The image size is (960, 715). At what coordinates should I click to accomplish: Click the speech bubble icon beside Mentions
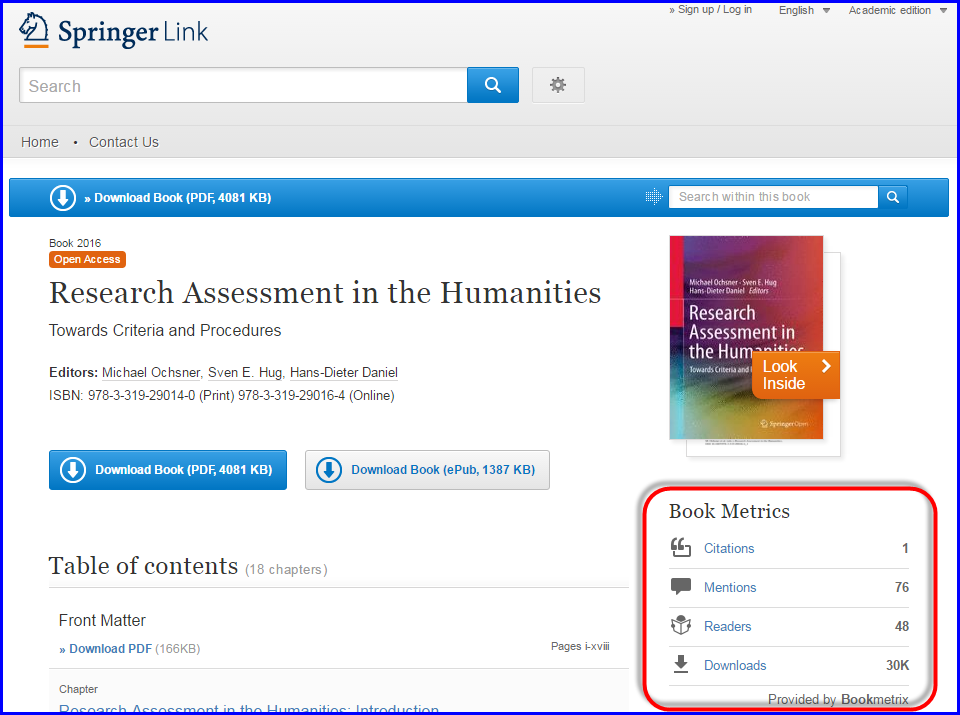coord(681,587)
